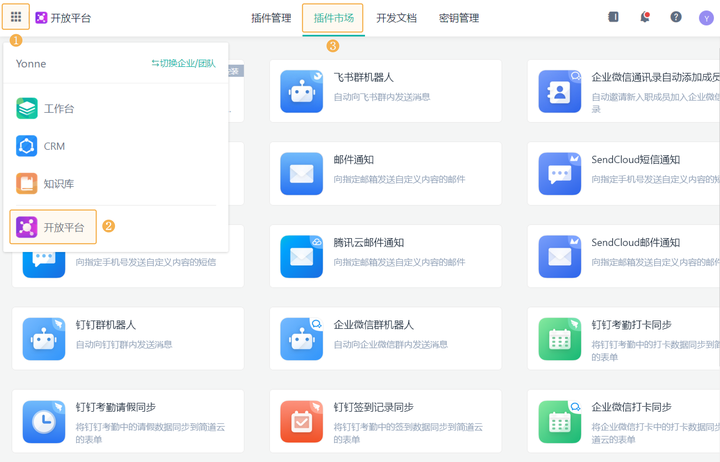The width and height of the screenshot is (720, 462).
Task: Open the notifications bell
Action: click(645, 17)
